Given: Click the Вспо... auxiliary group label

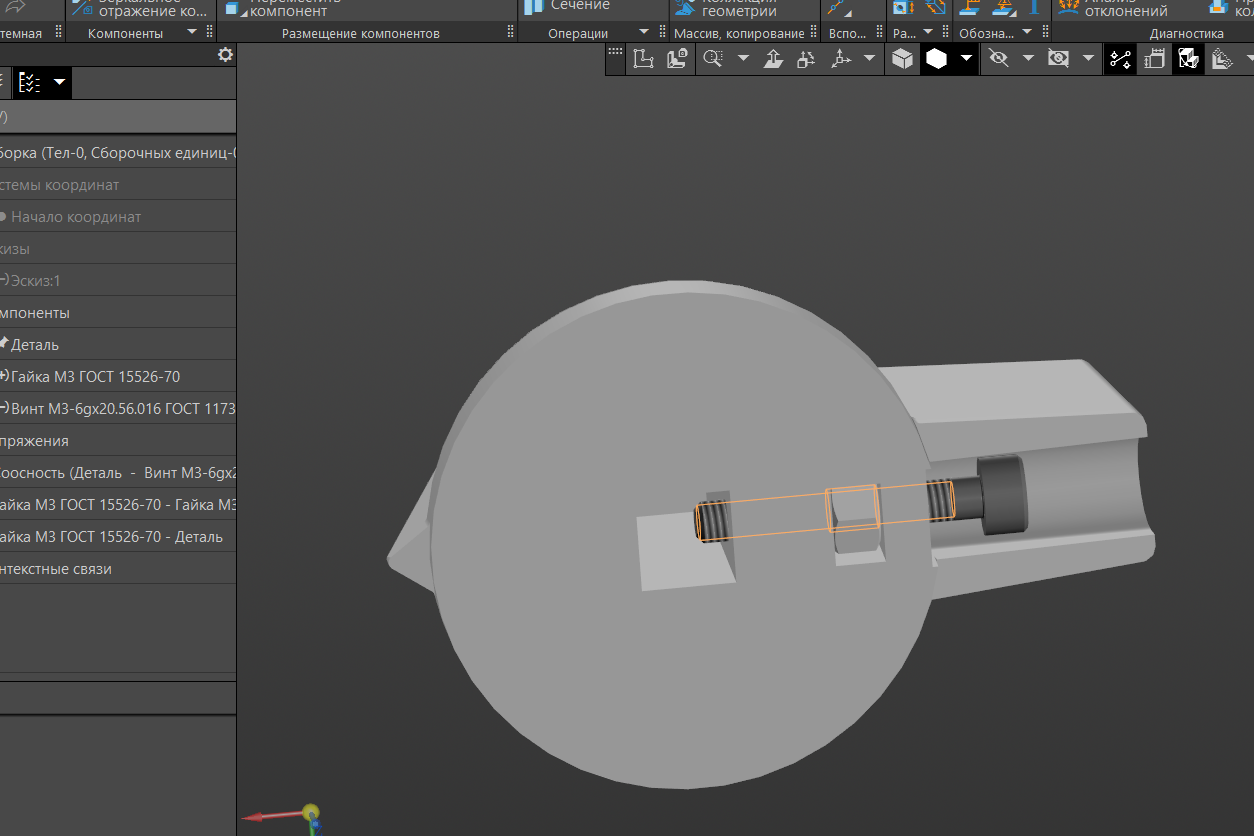Looking at the screenshot, I should tap(849, 34).
